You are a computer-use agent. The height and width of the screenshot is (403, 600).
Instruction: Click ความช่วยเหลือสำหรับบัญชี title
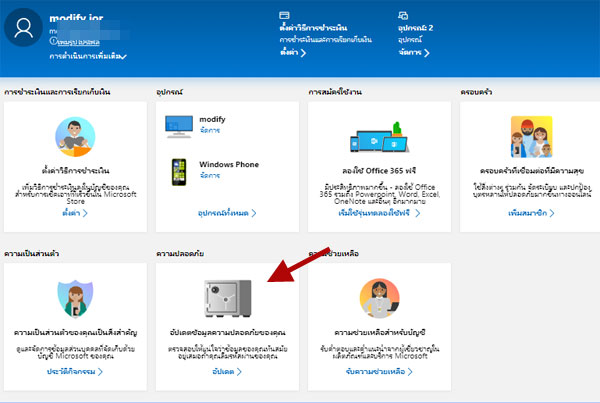379,332
